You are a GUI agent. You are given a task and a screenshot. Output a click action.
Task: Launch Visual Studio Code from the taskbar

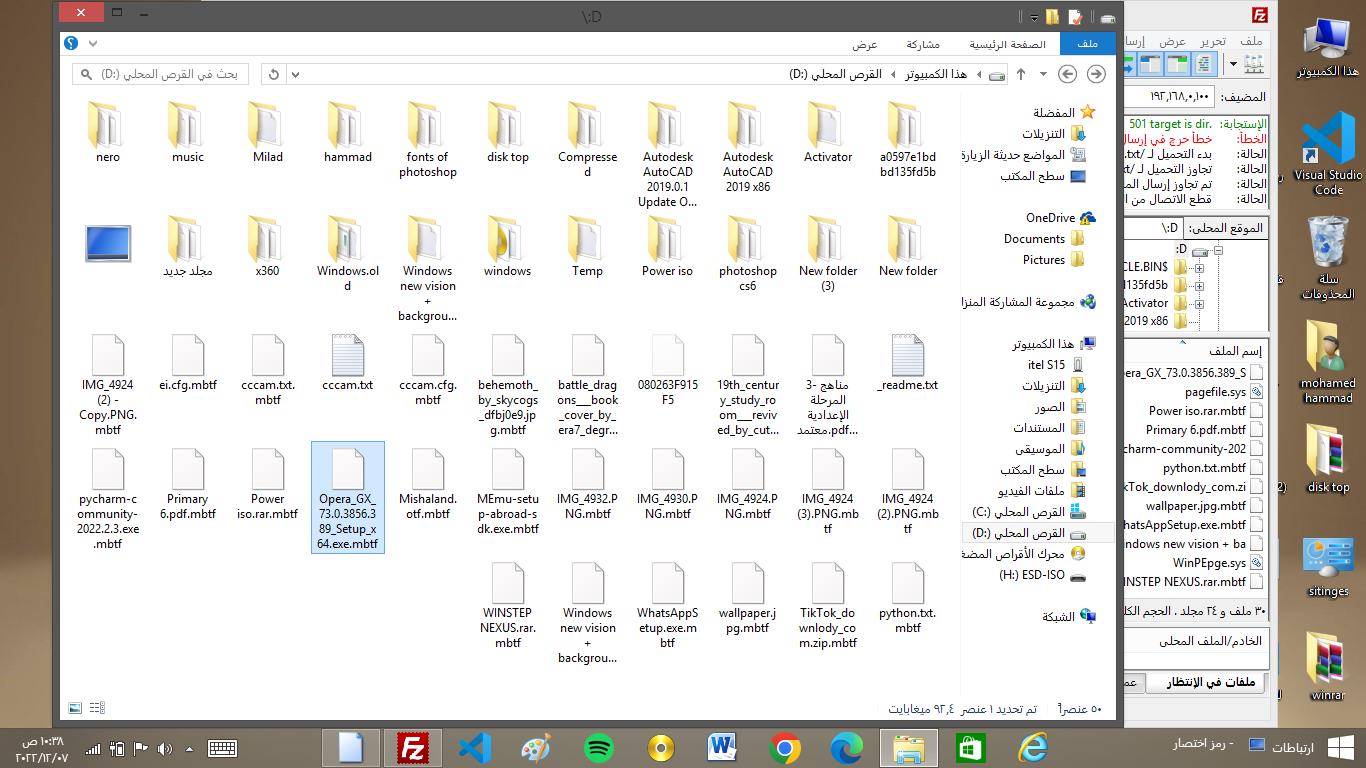pos(475,747)
